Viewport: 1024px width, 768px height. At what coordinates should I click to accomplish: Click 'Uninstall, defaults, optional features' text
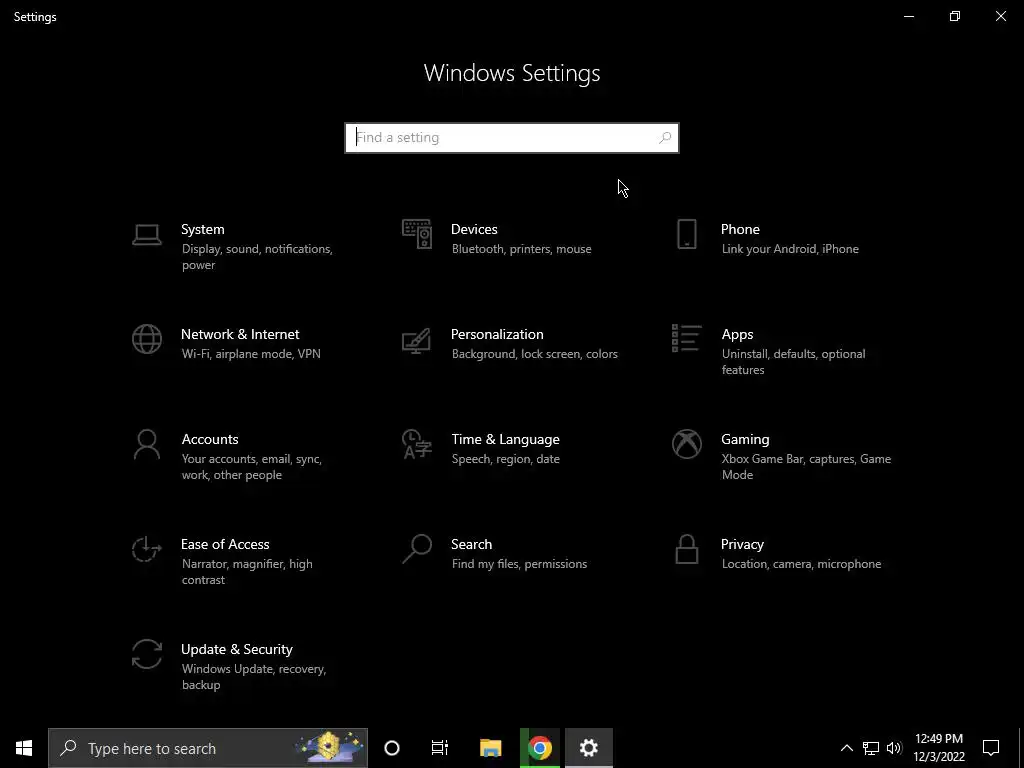[x=793, y=362]
